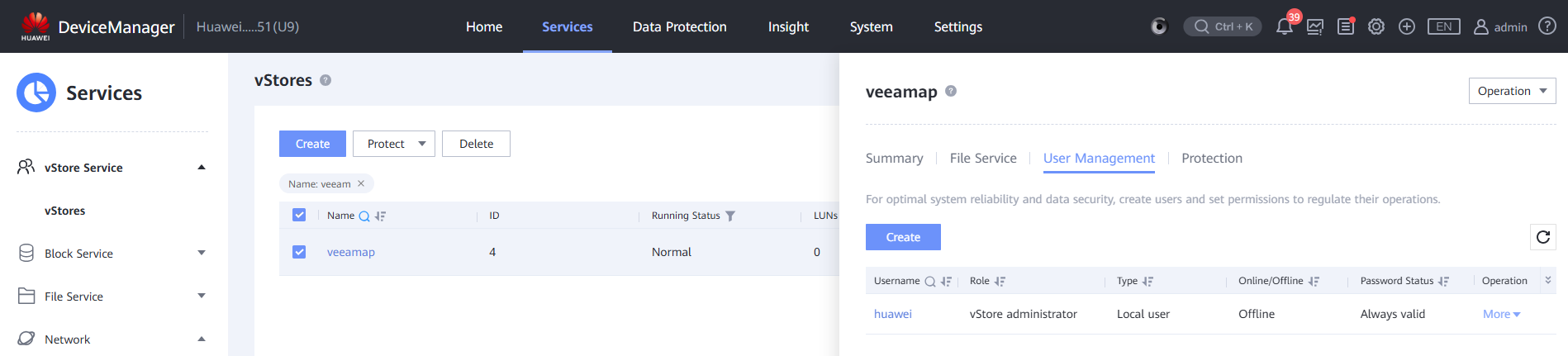Switch to the Protection tab

pyautogui.click(x=1212, y=158)
